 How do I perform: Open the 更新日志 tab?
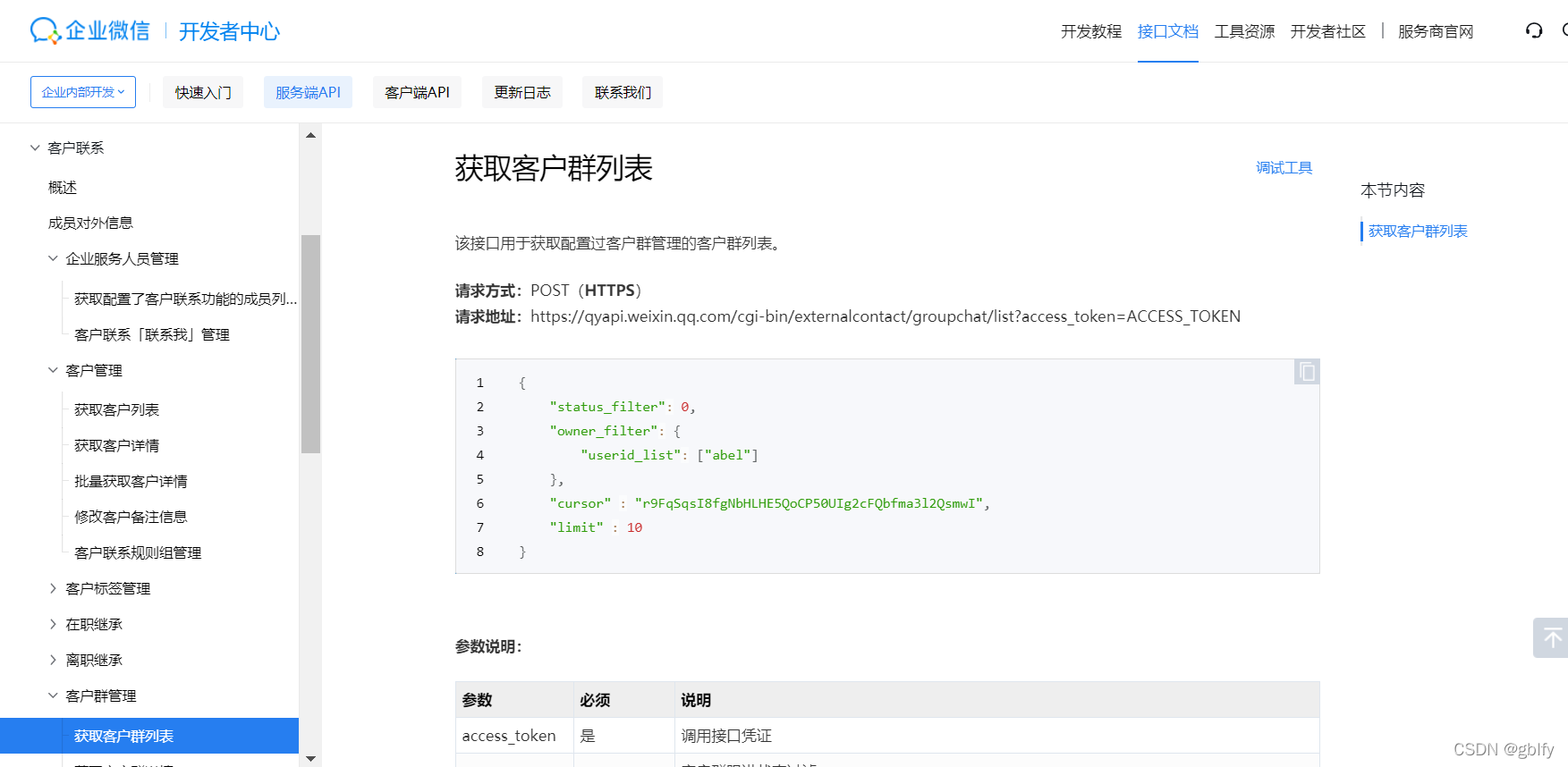click(x=522, y=92)
